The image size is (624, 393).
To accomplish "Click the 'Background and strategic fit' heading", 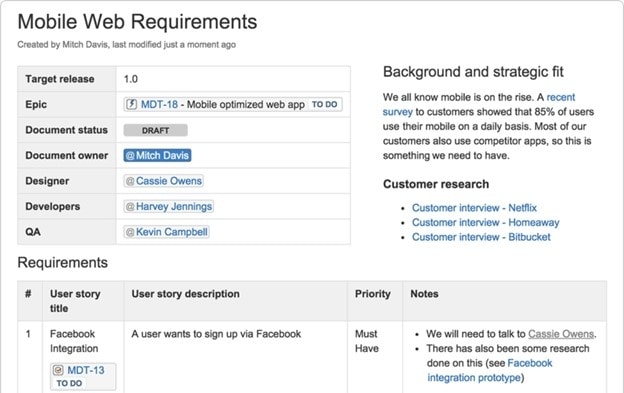I will click(473, 72).
